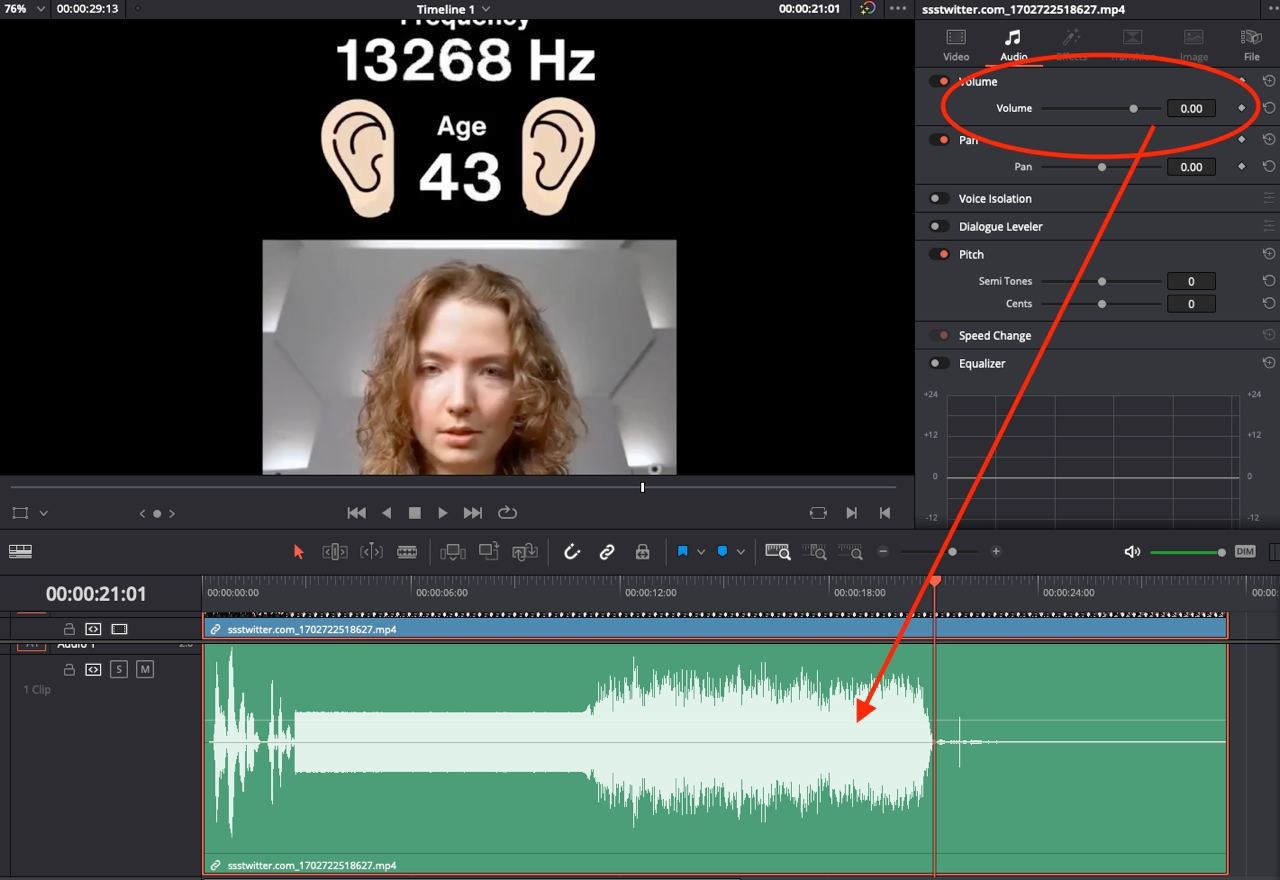
Task: Click Custom Zoom icon
Action: click(851, 552)
